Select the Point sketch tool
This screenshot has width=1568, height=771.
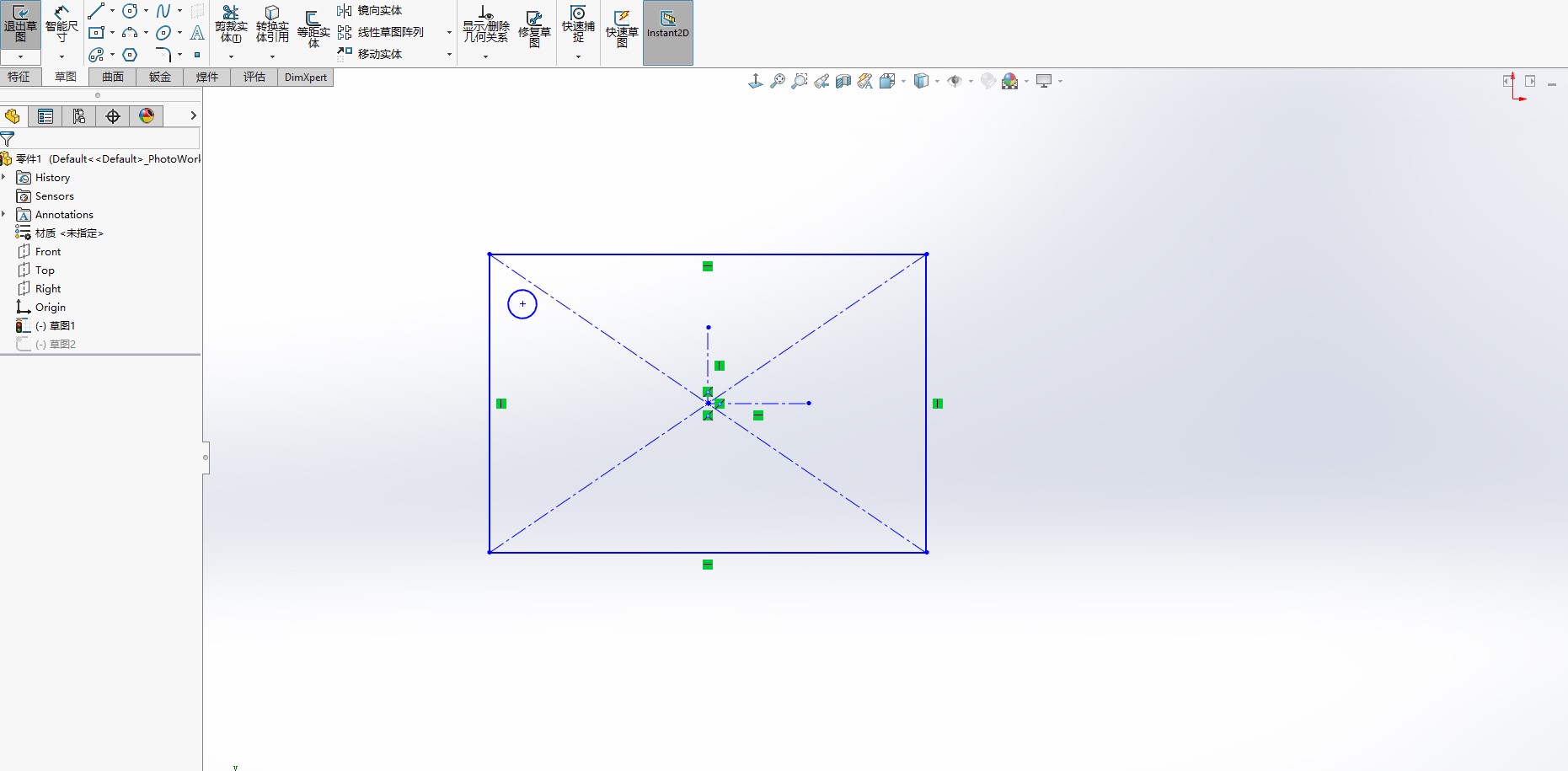pos(197,55)
